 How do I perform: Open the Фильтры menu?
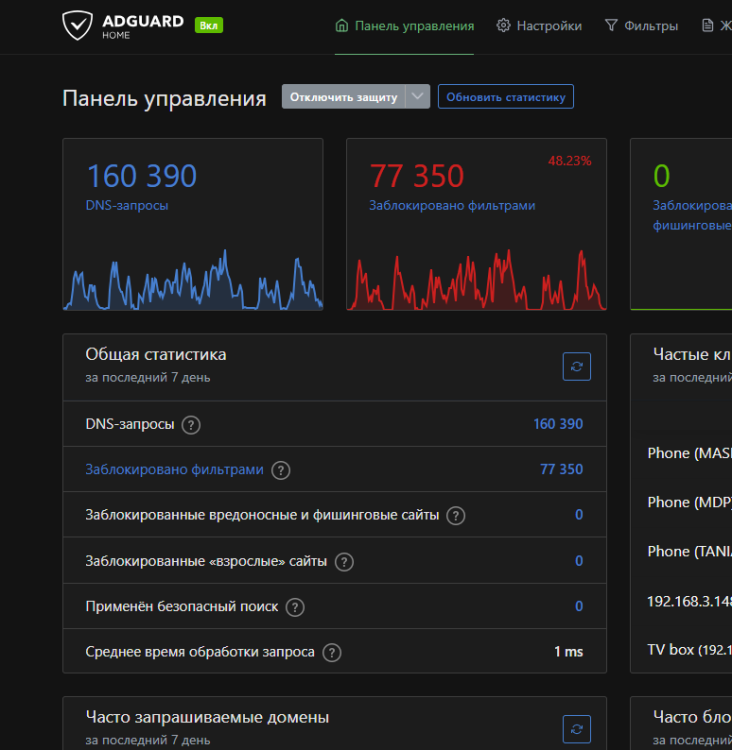641,26
